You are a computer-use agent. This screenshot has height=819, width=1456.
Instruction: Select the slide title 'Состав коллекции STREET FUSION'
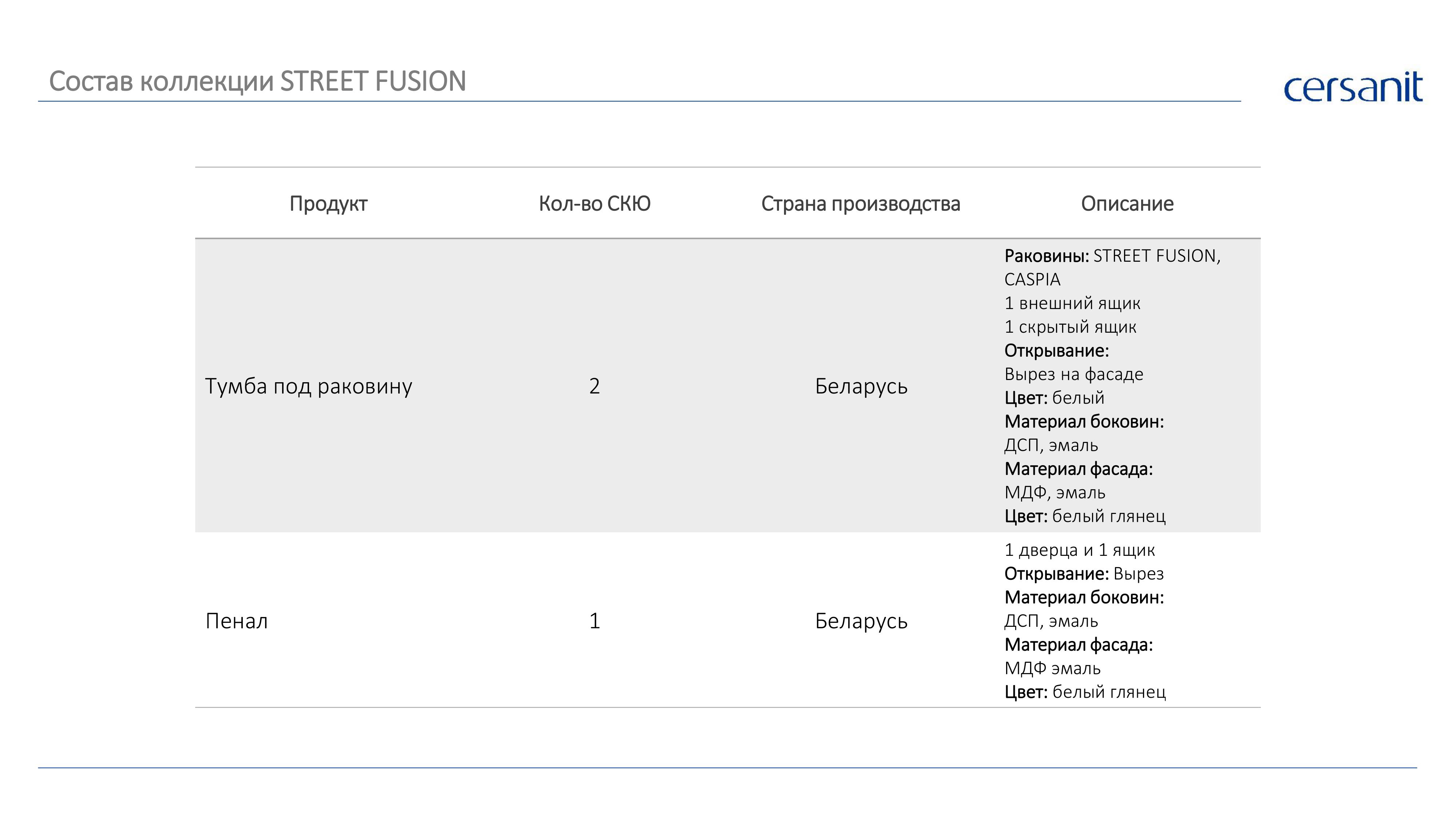coord(258,82)
